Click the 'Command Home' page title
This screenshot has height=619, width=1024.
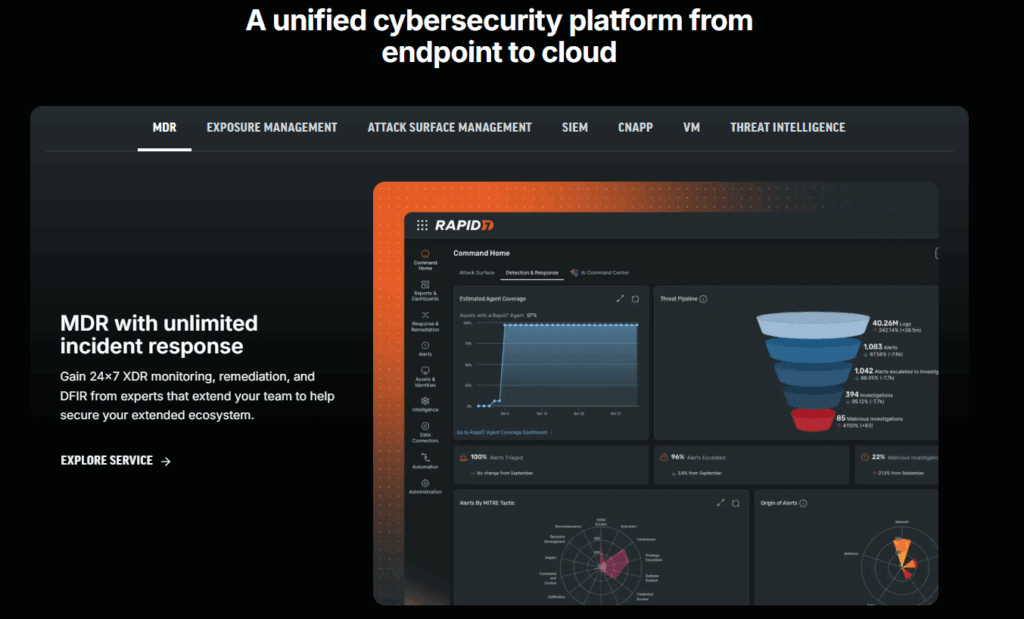click(481, 253)
